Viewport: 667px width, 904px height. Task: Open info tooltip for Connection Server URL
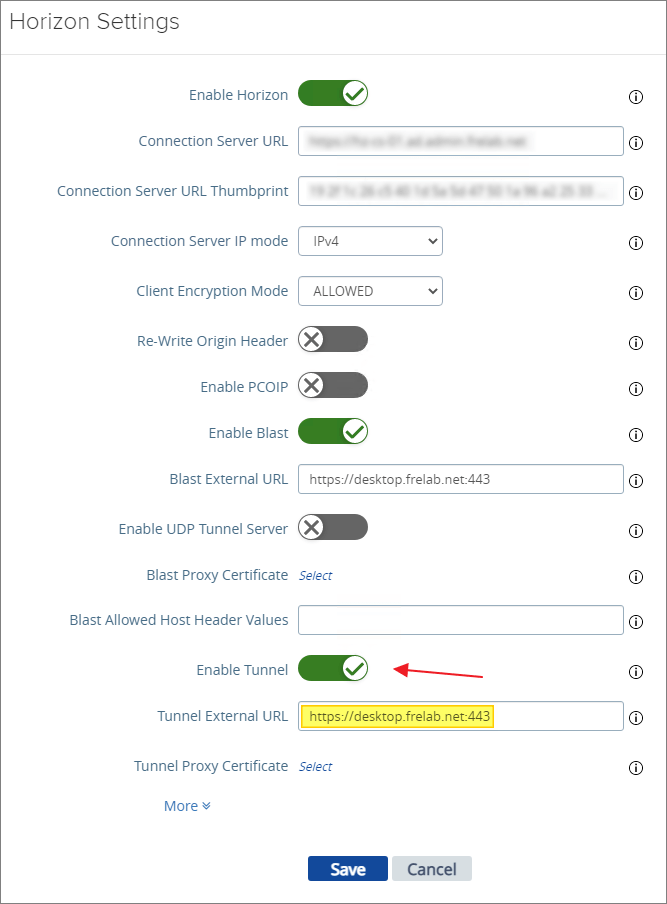[635, 143]
